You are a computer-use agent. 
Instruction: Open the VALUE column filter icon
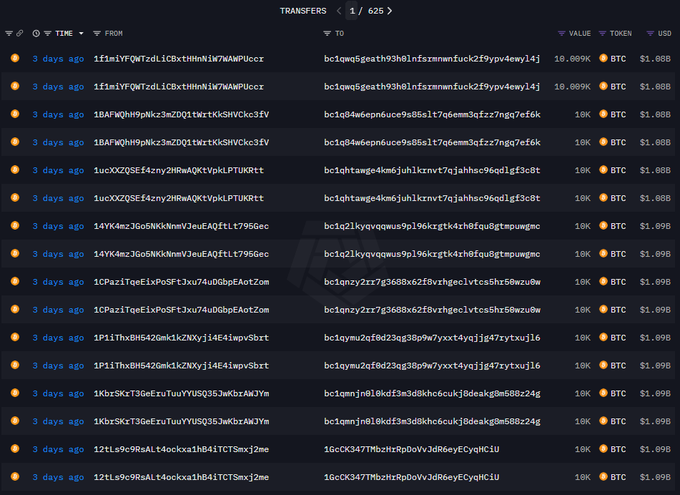(x=562, y=33)
